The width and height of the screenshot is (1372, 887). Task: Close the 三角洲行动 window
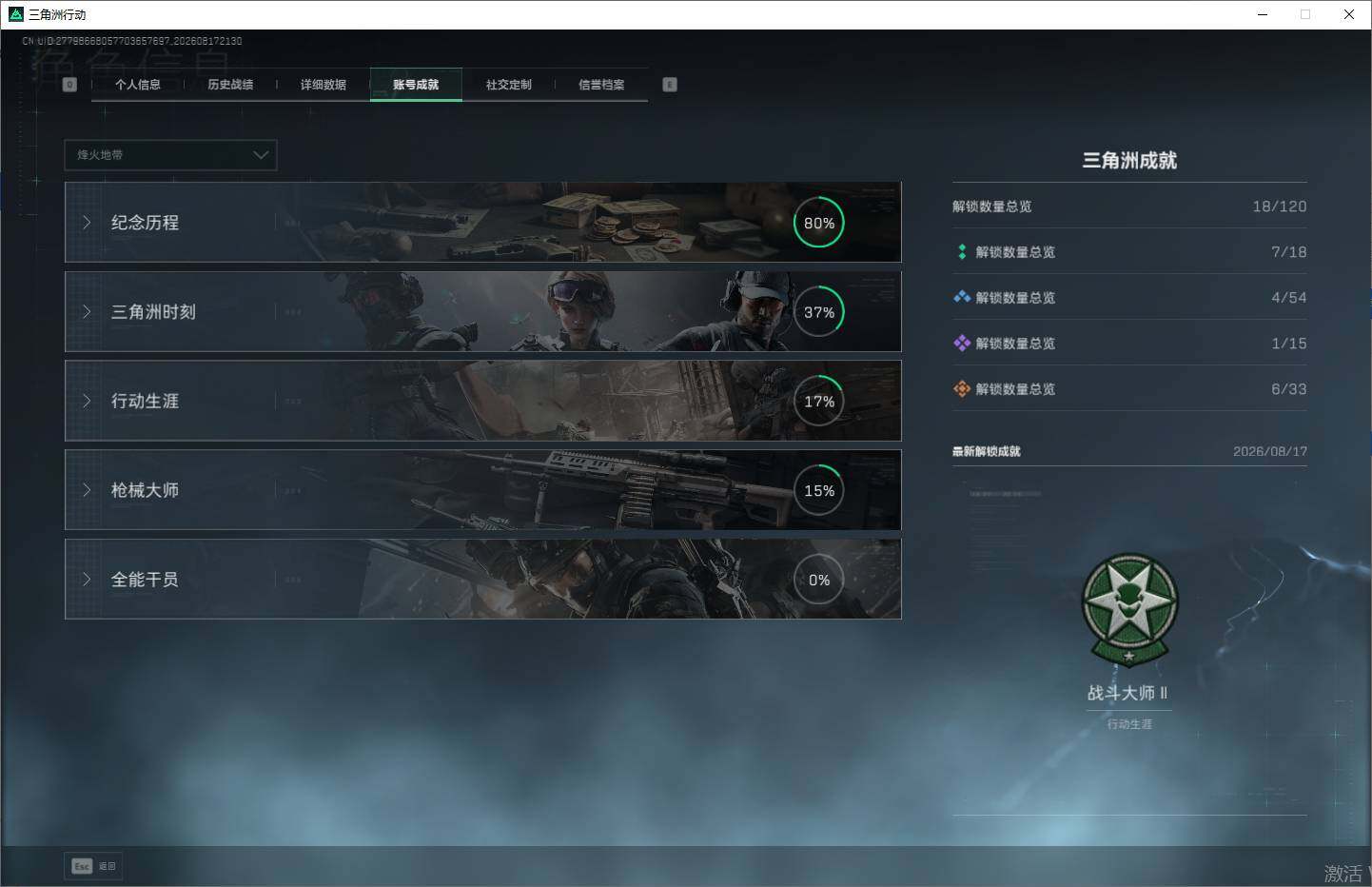coord(1349,14)
